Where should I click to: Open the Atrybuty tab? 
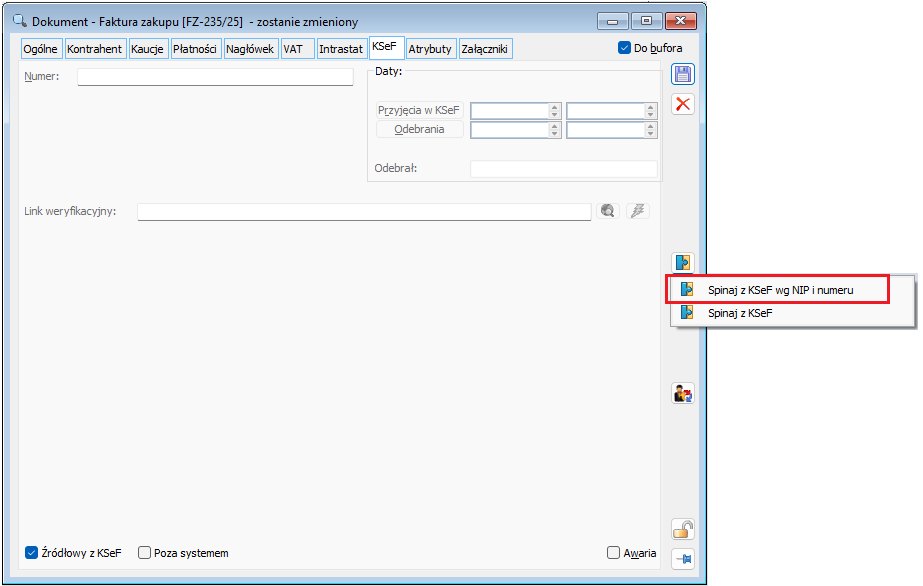[x=430, y=49]
